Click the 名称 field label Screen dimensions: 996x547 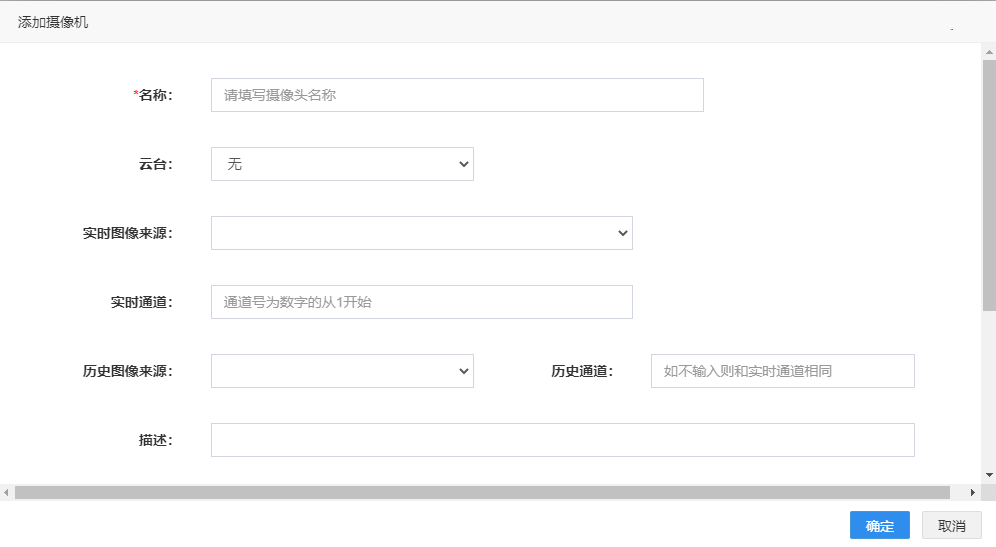(x=153, y=95)
